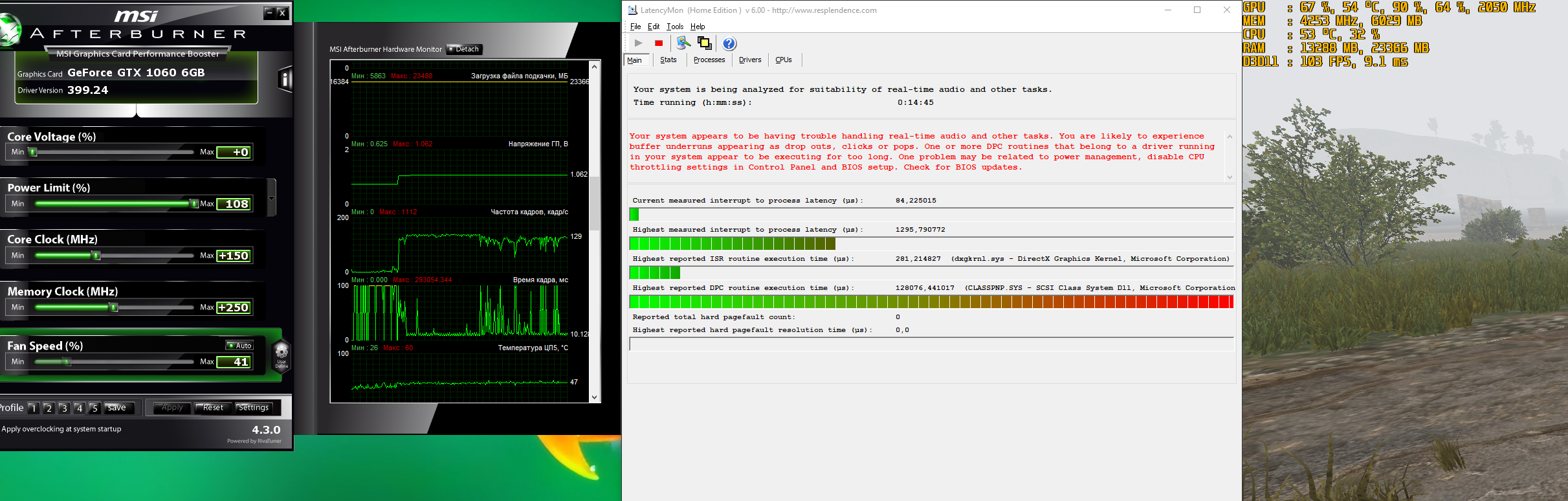Image resolution: width=1568 pixels, height=501 pixels.
Task: Click the driver version '399.24' text
Action: (88, 90)
